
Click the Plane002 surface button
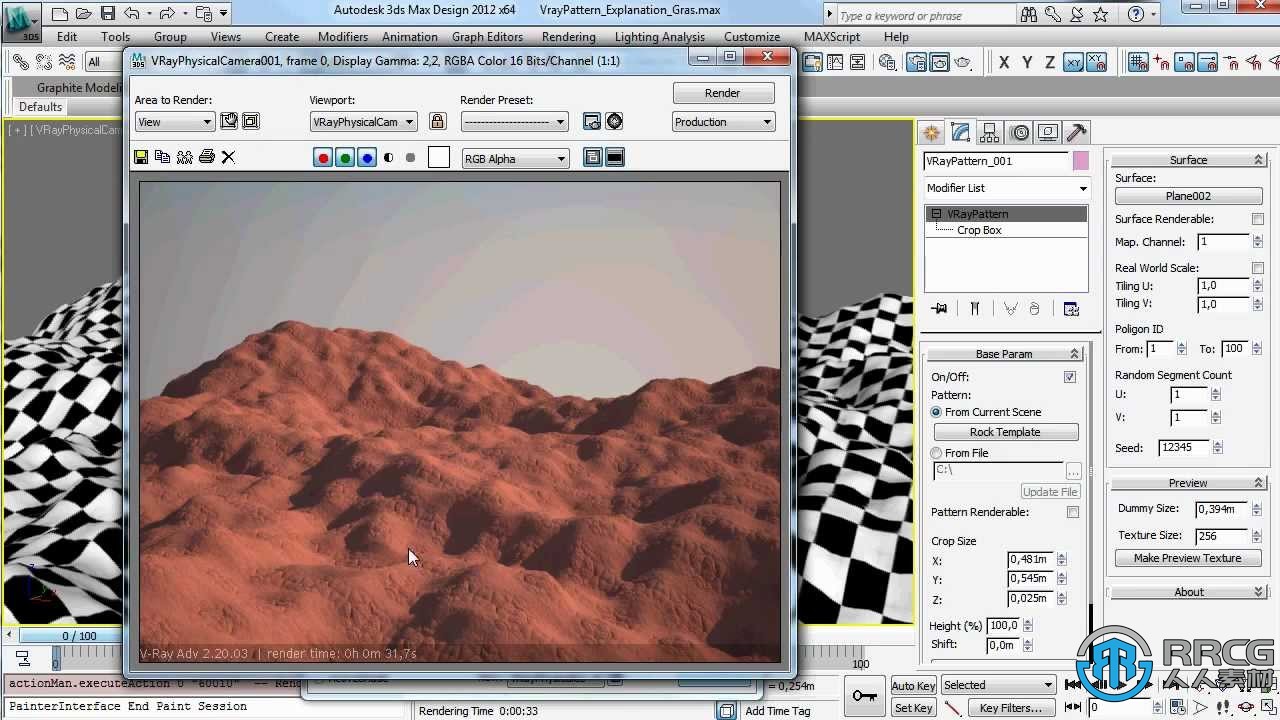(x=1188, y=196)
